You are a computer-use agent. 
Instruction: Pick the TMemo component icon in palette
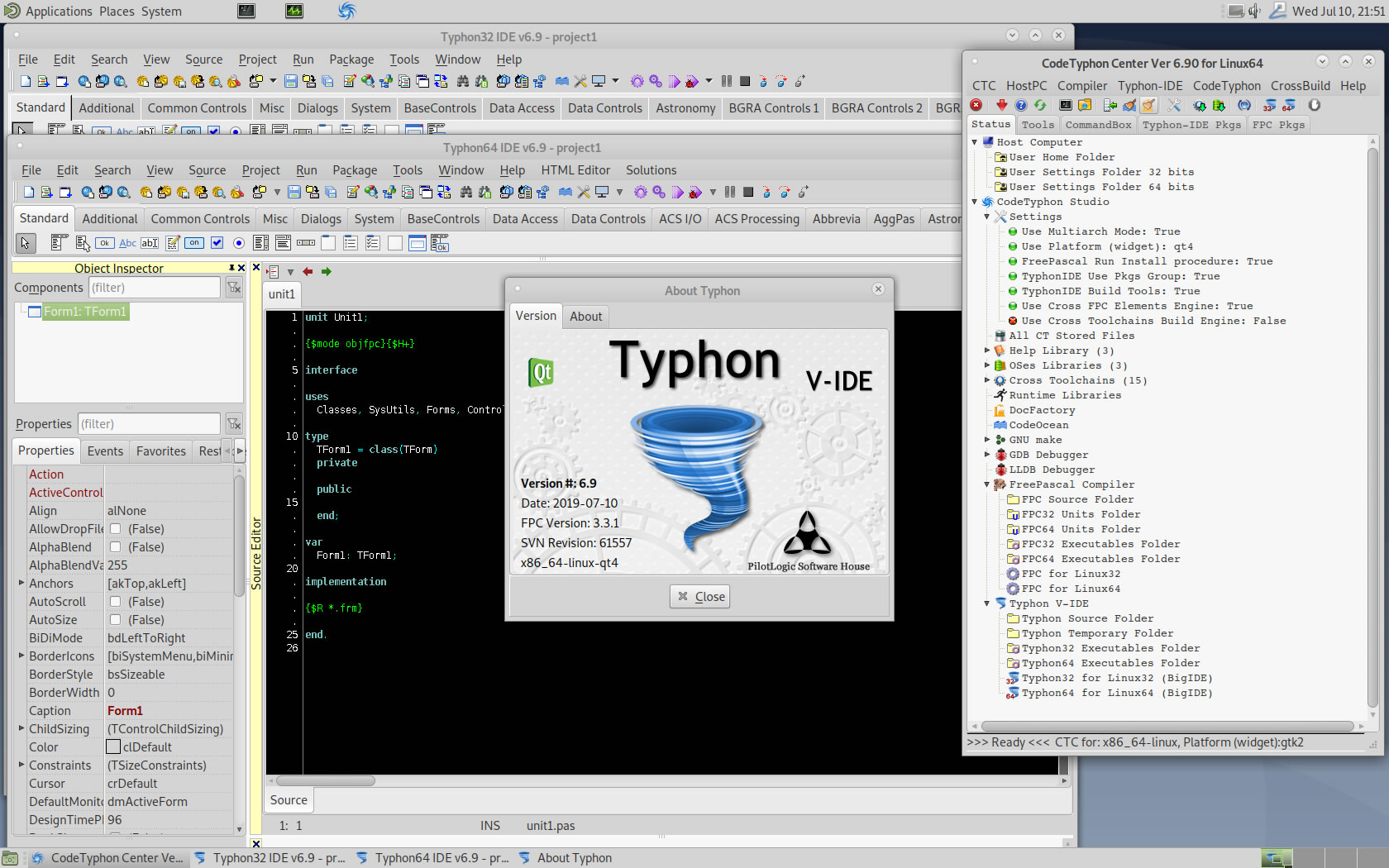[172, 243]
